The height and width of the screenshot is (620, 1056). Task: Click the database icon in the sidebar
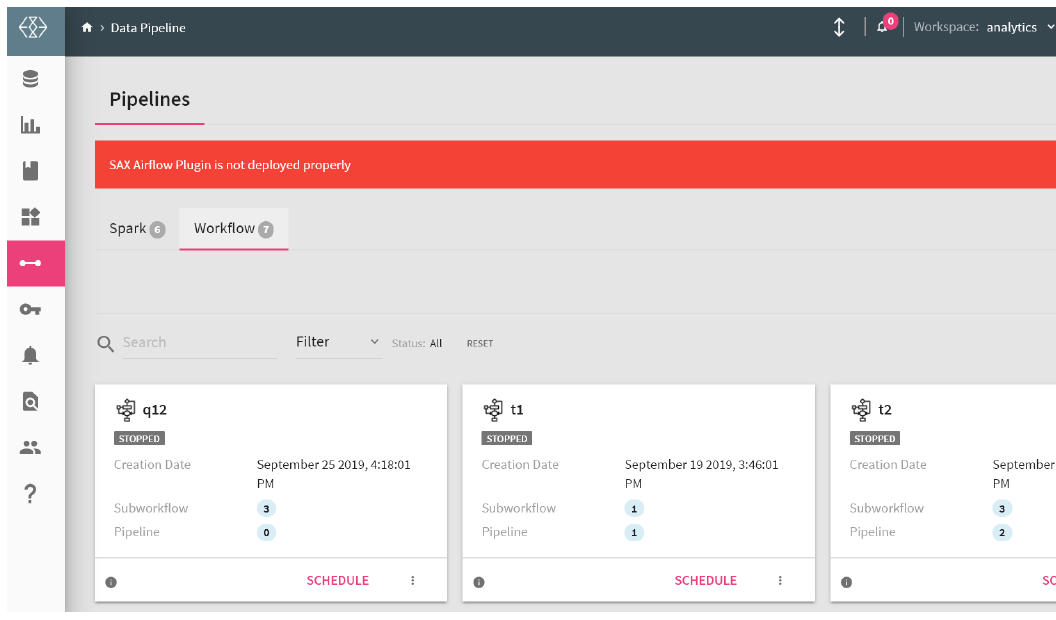(x=30, y=79)
